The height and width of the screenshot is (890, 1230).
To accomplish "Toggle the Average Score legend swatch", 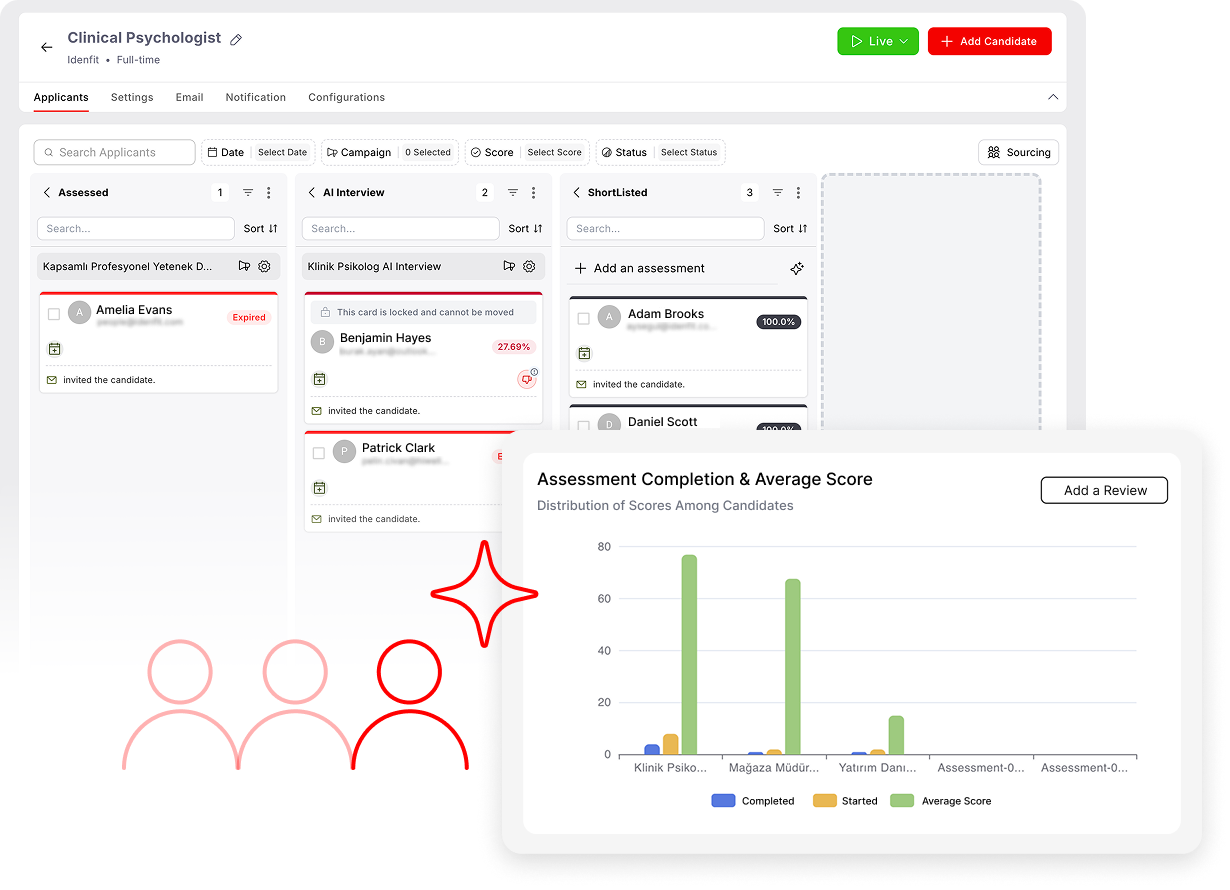I will [902, 801].
